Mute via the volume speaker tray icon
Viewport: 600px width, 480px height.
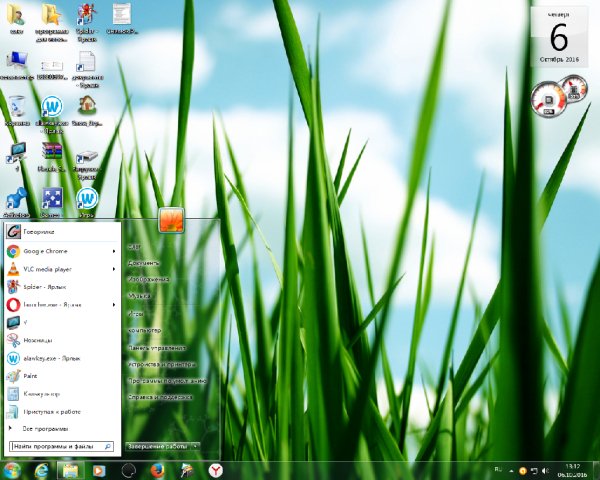[545, 470]
